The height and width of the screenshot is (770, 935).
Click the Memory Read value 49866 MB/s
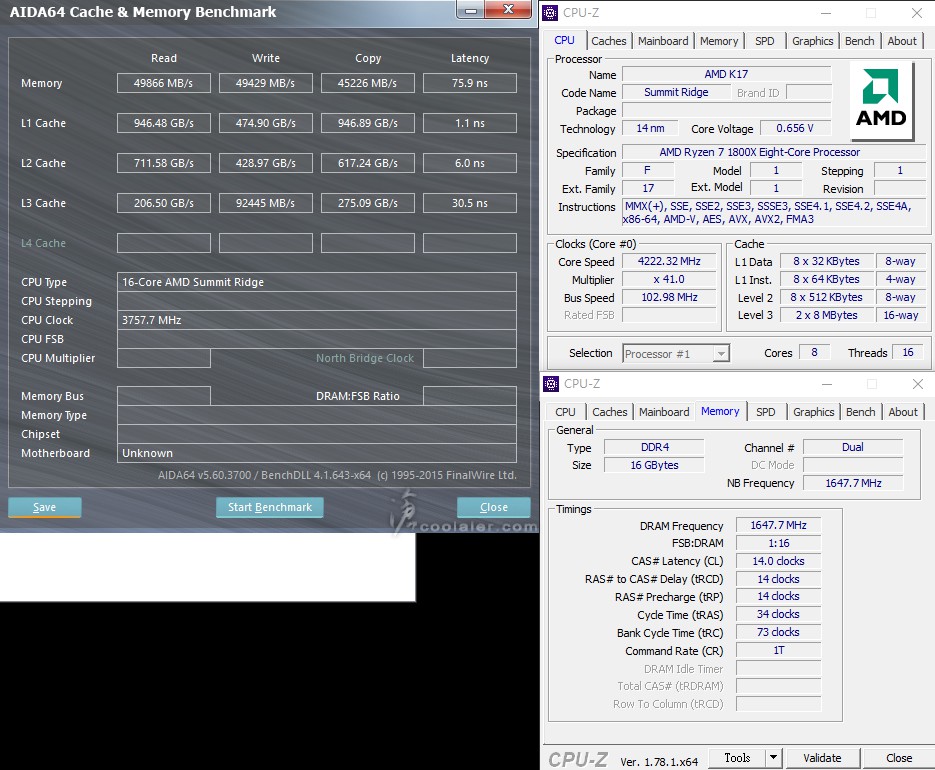click(164, 83)
